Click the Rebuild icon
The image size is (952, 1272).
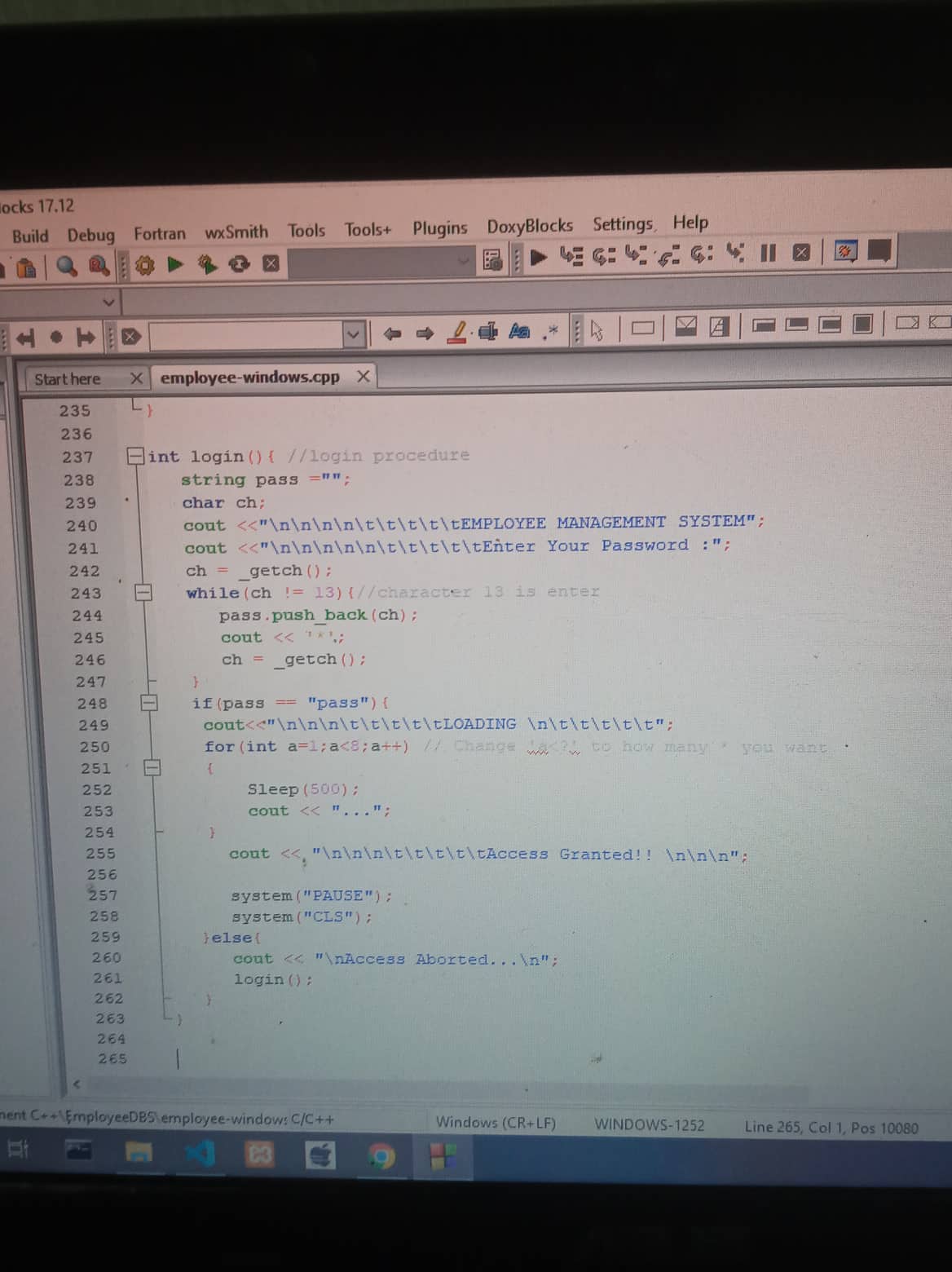[x=239, y=263]
